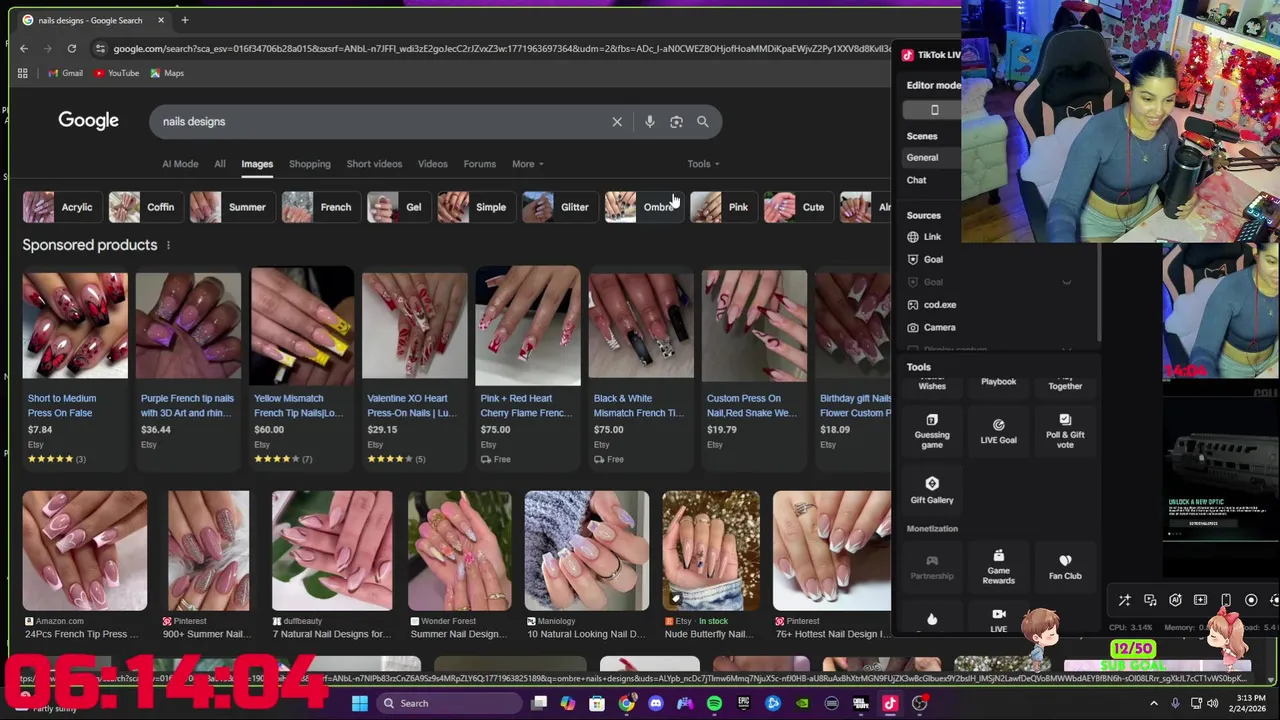Switch to the Short videos tab

click(x=374, y=164)
